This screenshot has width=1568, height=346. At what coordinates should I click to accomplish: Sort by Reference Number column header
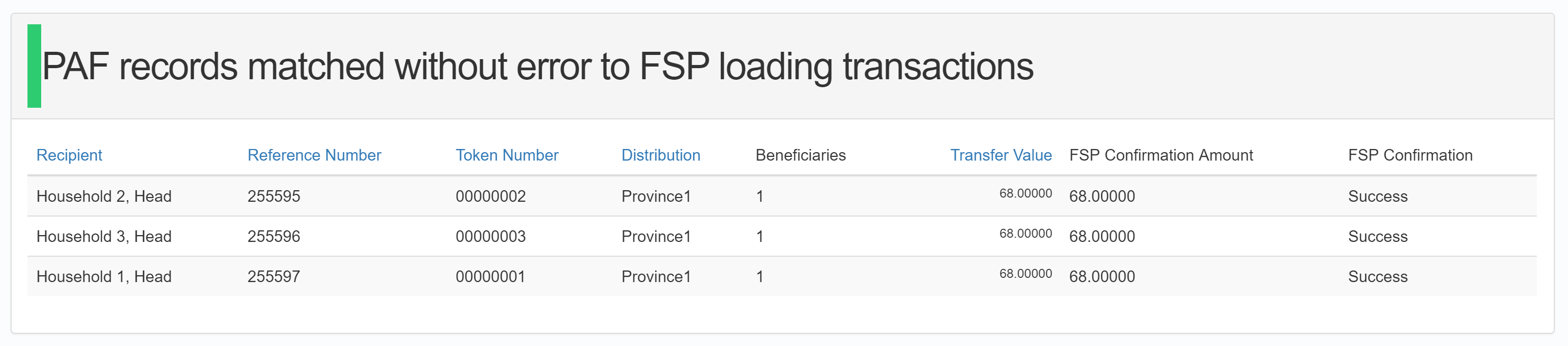point(314,155)
